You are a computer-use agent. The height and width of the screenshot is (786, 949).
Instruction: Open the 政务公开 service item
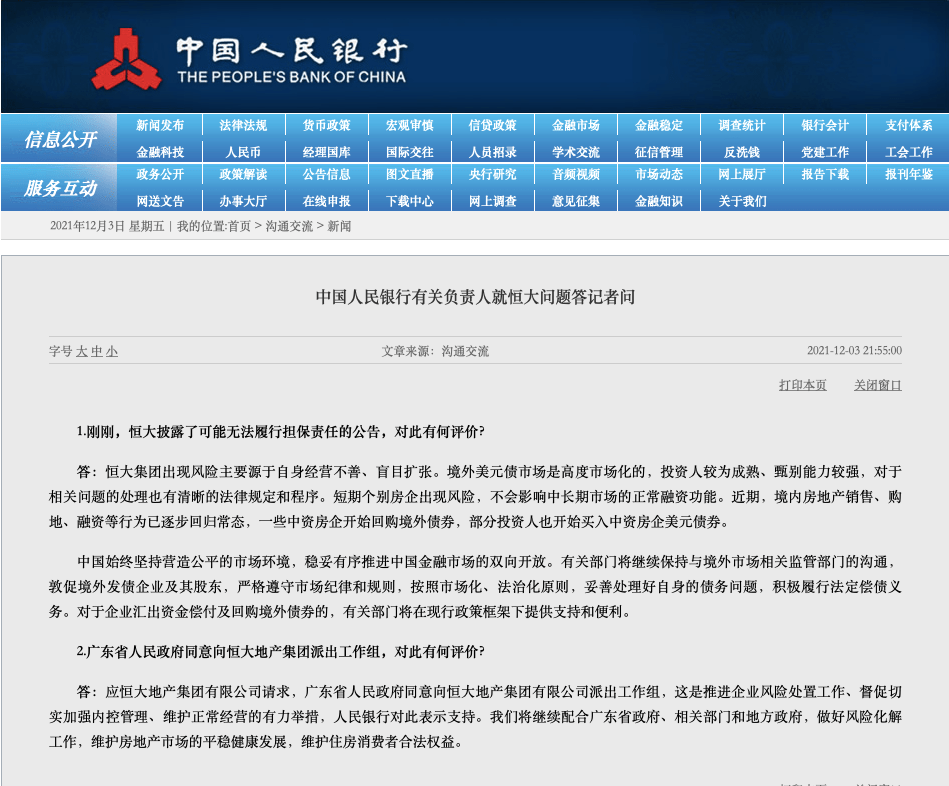[x=160, y=175]
